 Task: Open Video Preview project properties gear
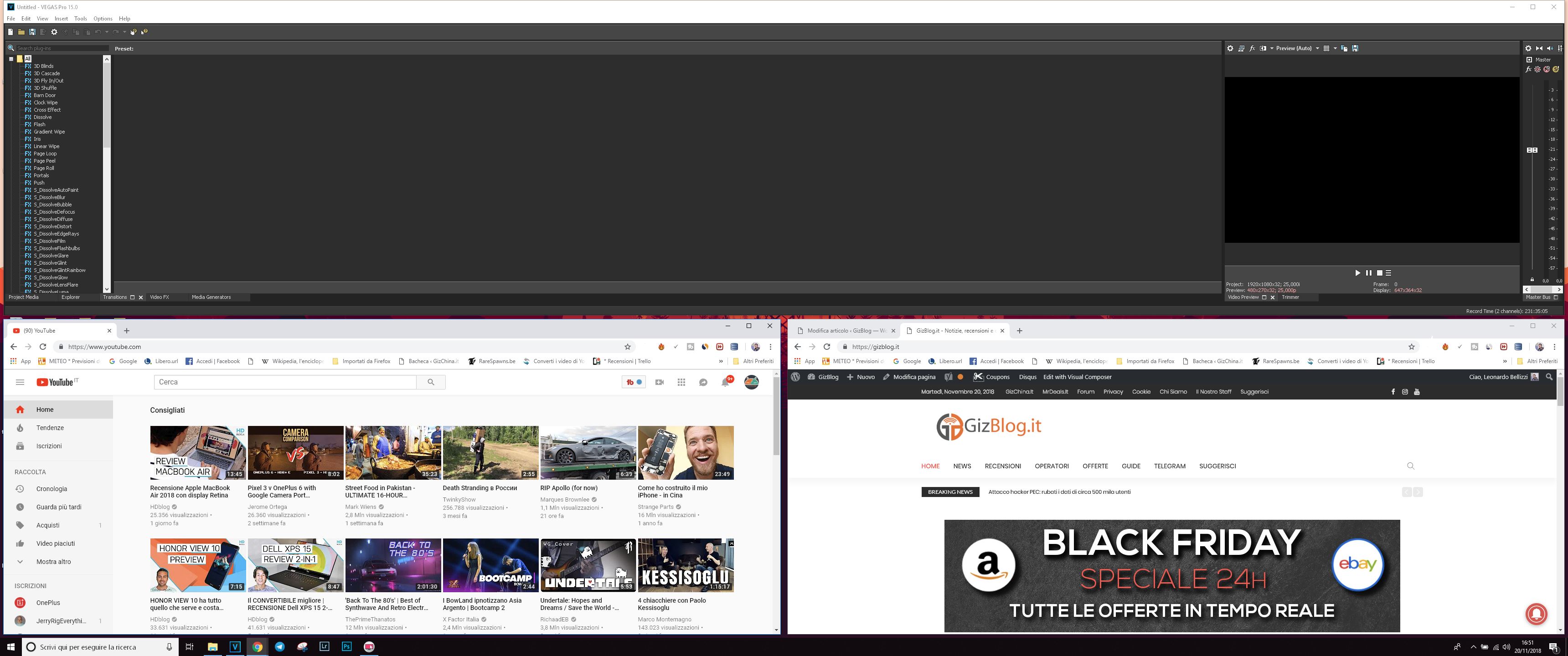(x=1230, y=48)
